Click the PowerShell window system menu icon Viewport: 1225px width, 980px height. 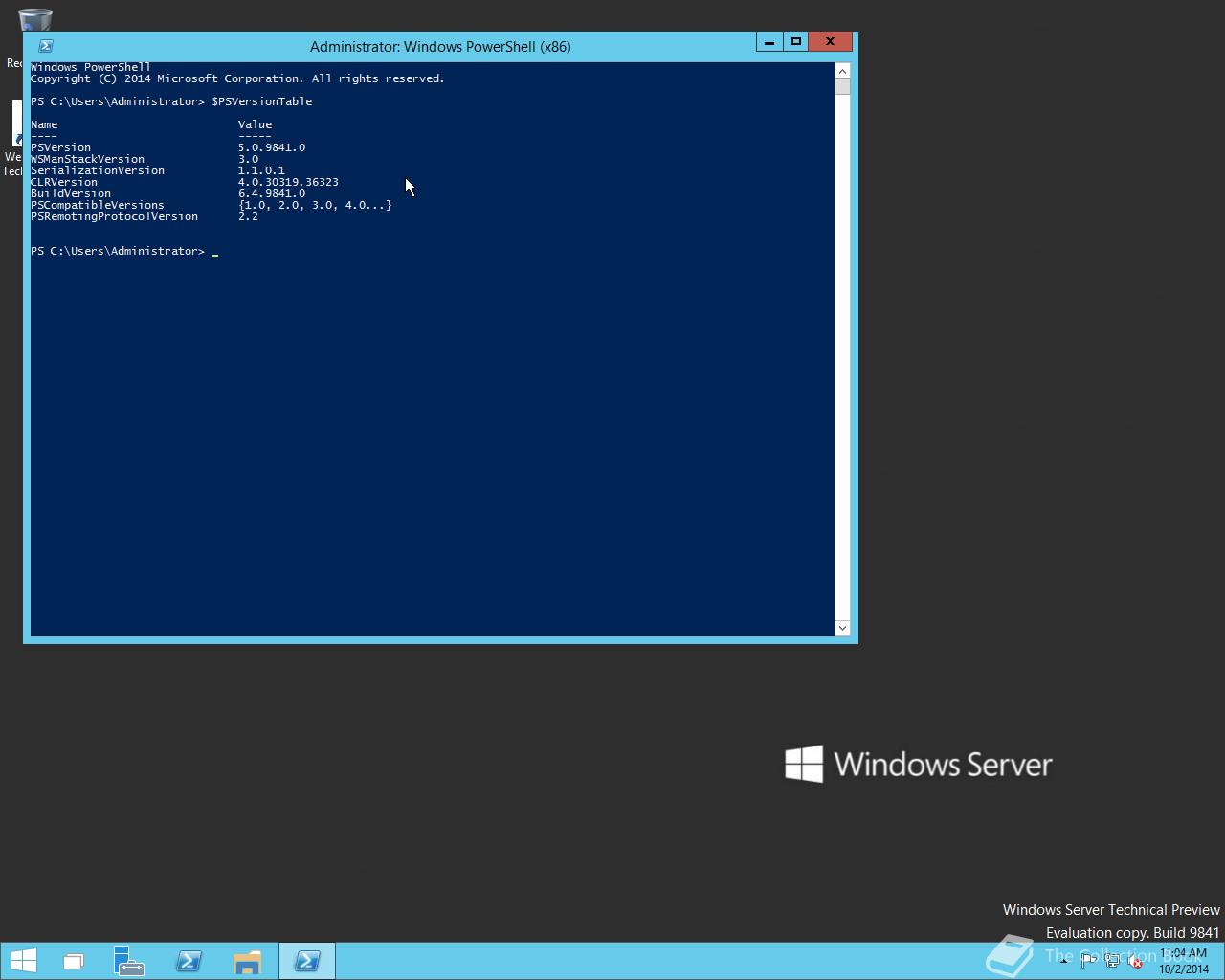click(45, 45)
